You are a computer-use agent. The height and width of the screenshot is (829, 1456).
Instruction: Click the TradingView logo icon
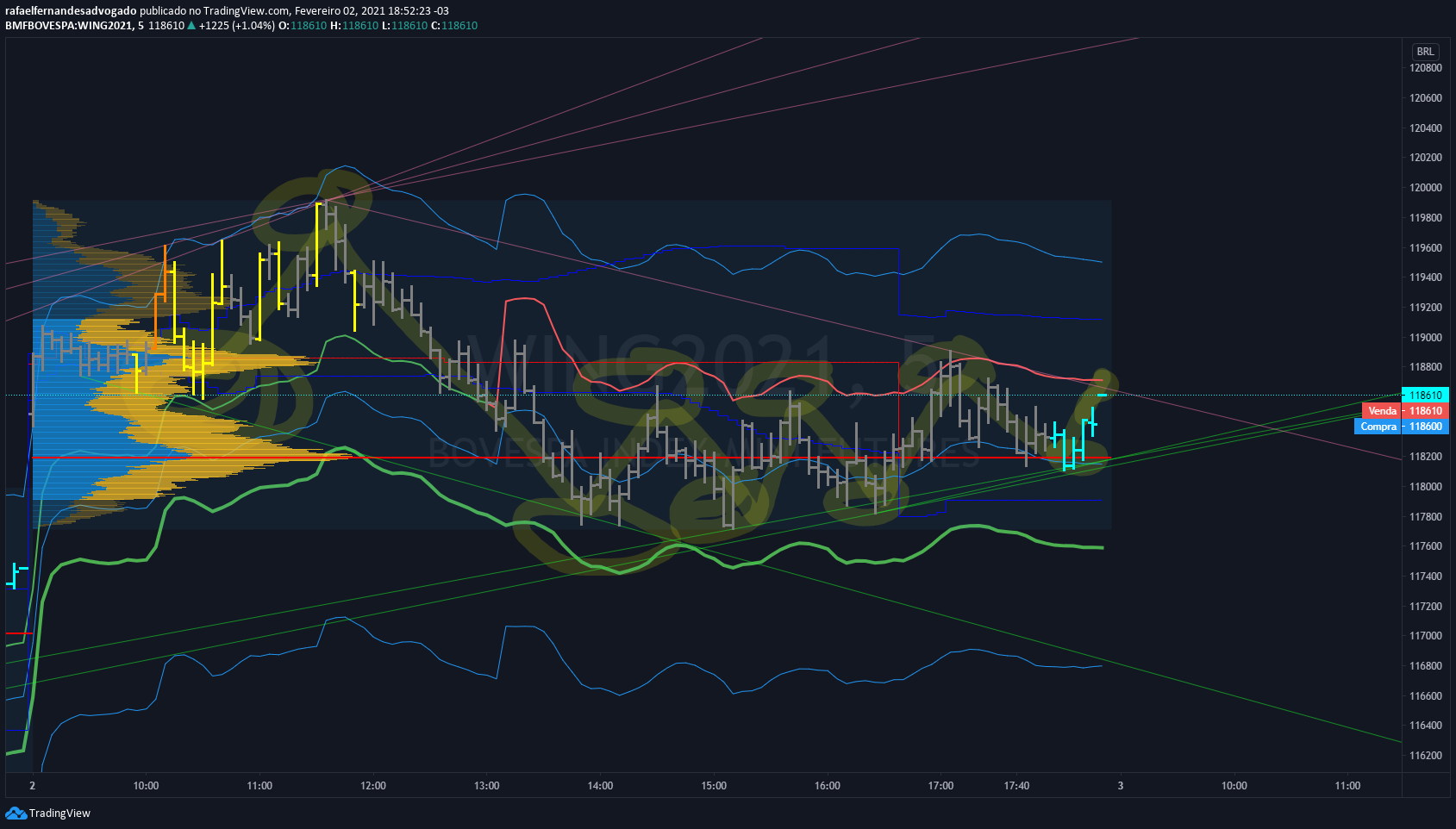16,813
